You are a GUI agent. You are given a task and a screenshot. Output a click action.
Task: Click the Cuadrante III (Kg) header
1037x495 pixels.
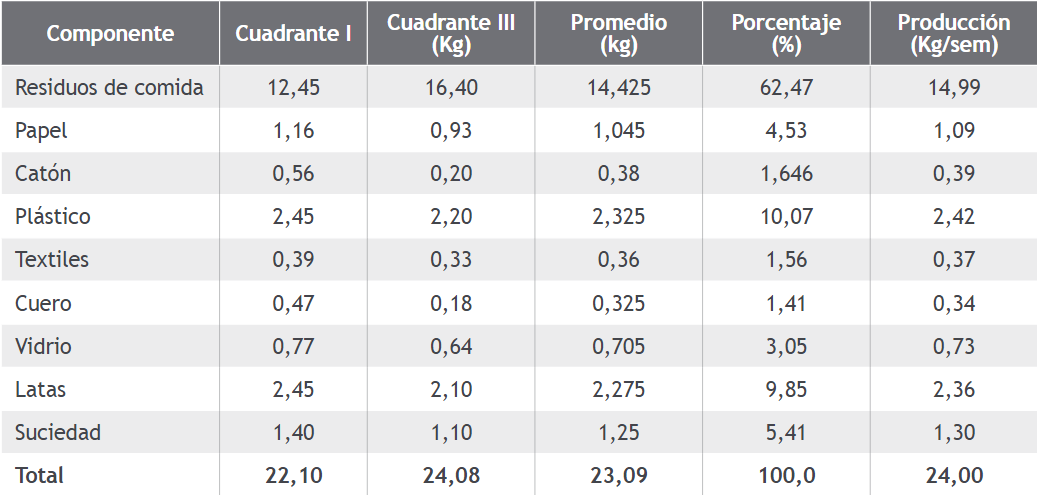pyautogui.click(x=451, y=33)
